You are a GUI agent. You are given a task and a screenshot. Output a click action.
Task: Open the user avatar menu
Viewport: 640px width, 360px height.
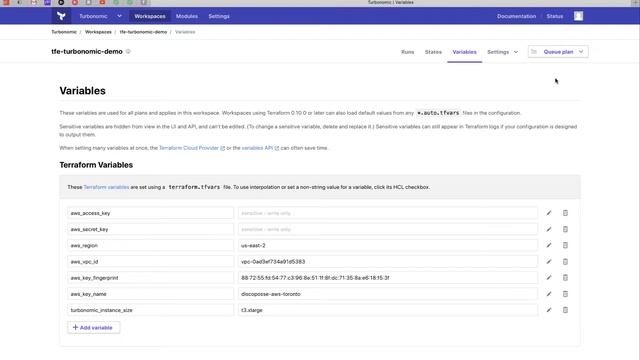pos(578,16)
